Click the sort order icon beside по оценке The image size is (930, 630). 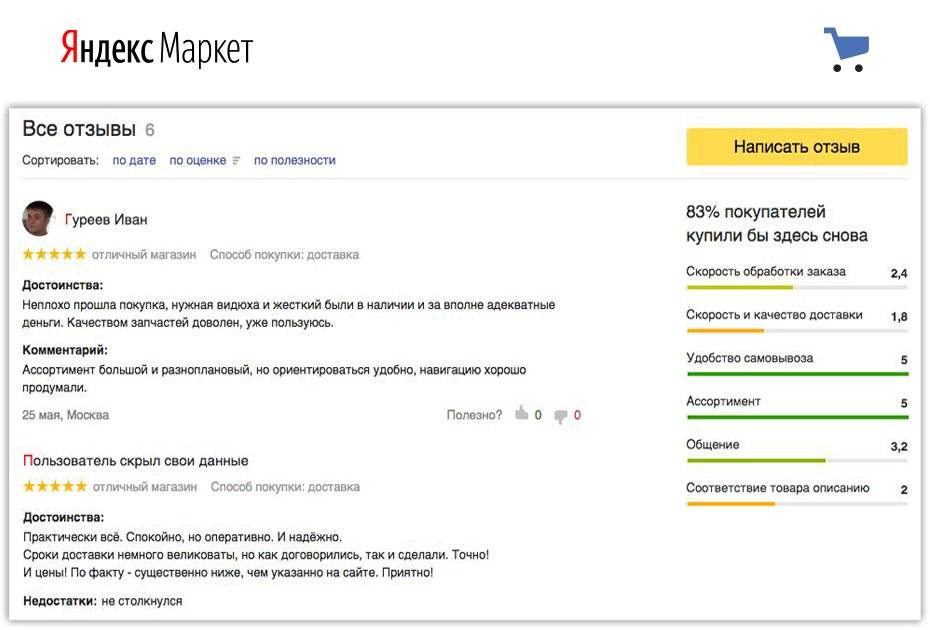pyautogui.click(x=236, y=160)
